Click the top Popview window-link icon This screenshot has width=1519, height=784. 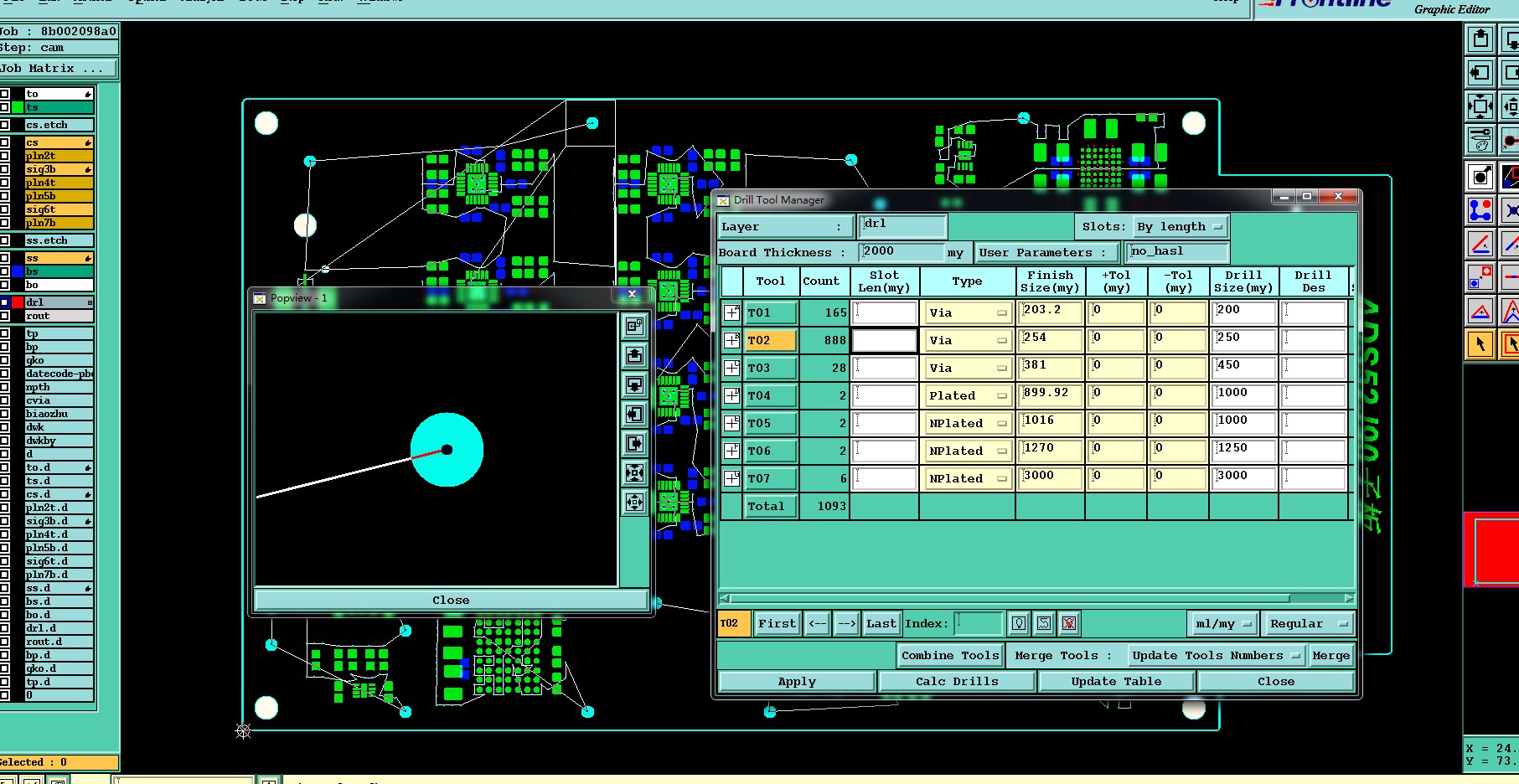[634, 326]
